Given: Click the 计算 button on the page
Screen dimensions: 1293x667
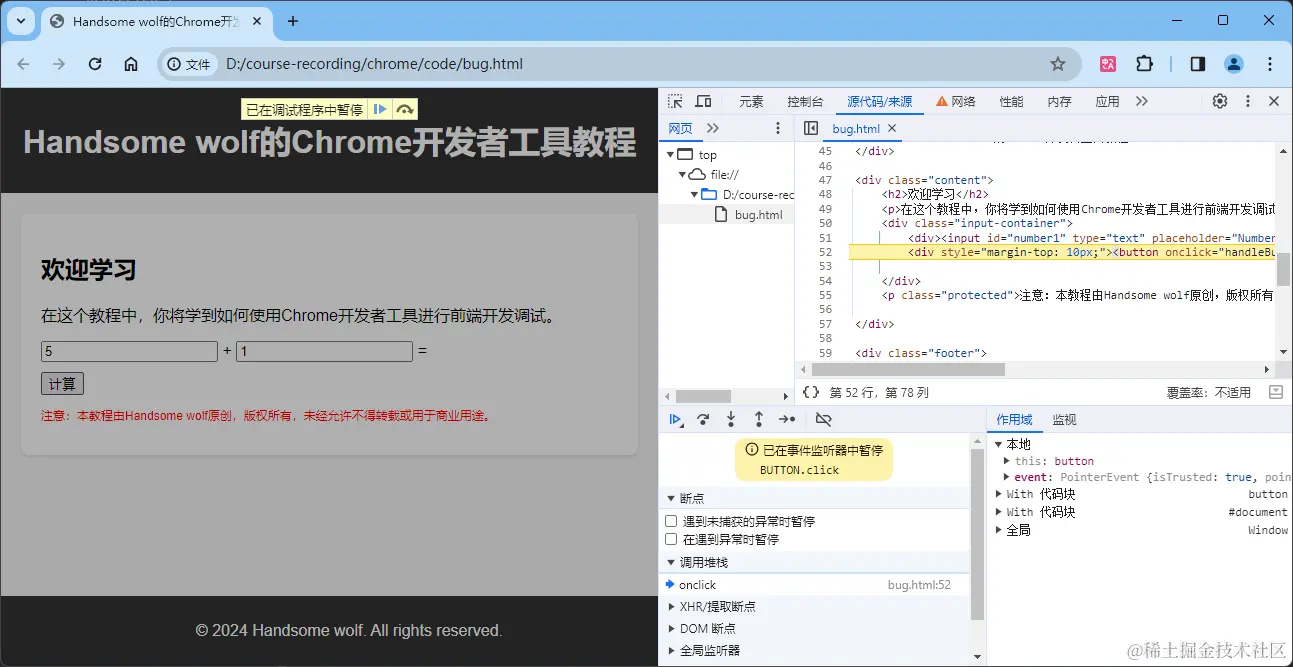Looking at the screenshot, I should [62, 384].
